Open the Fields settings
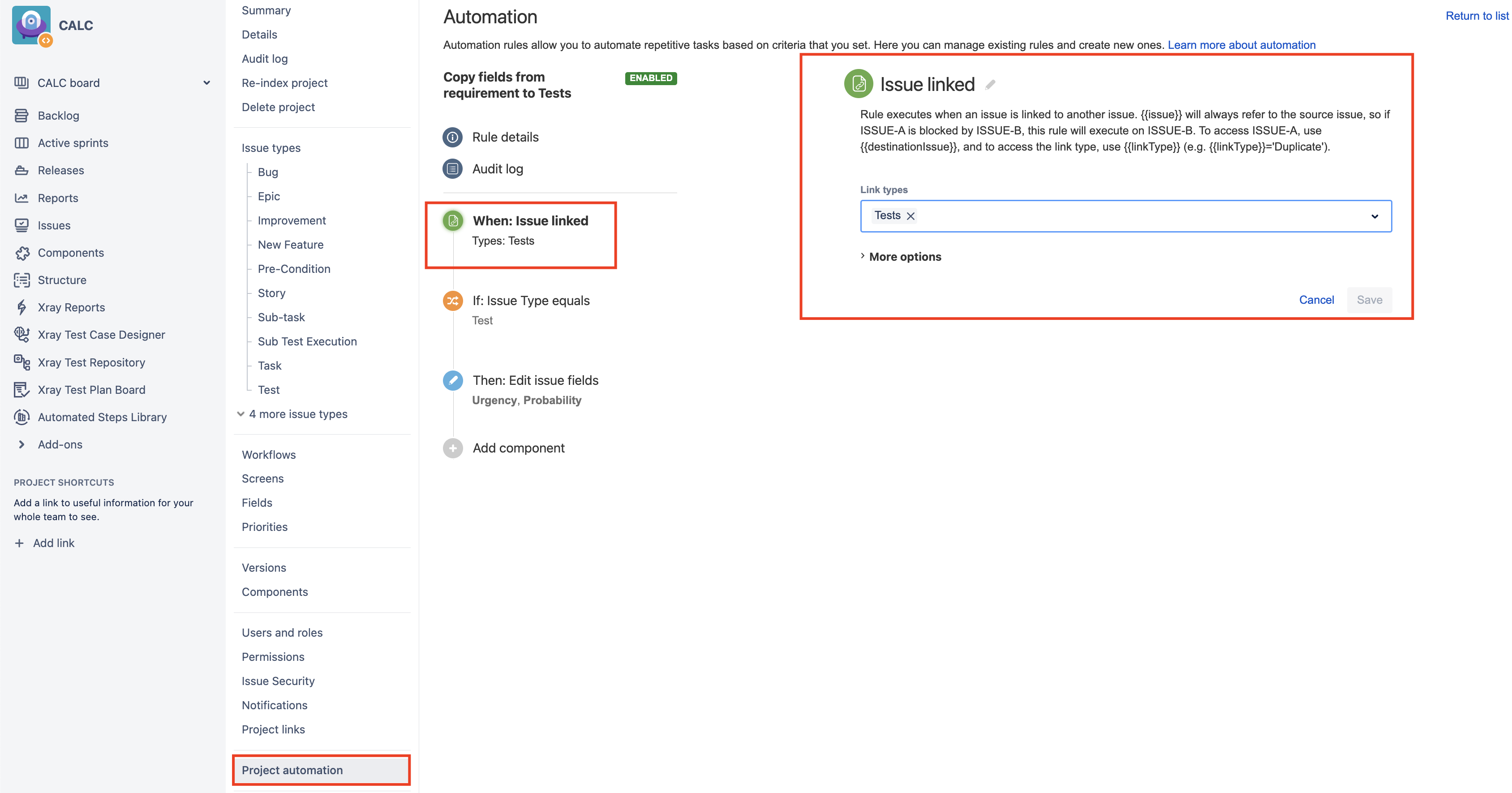 tap(257, 503)
